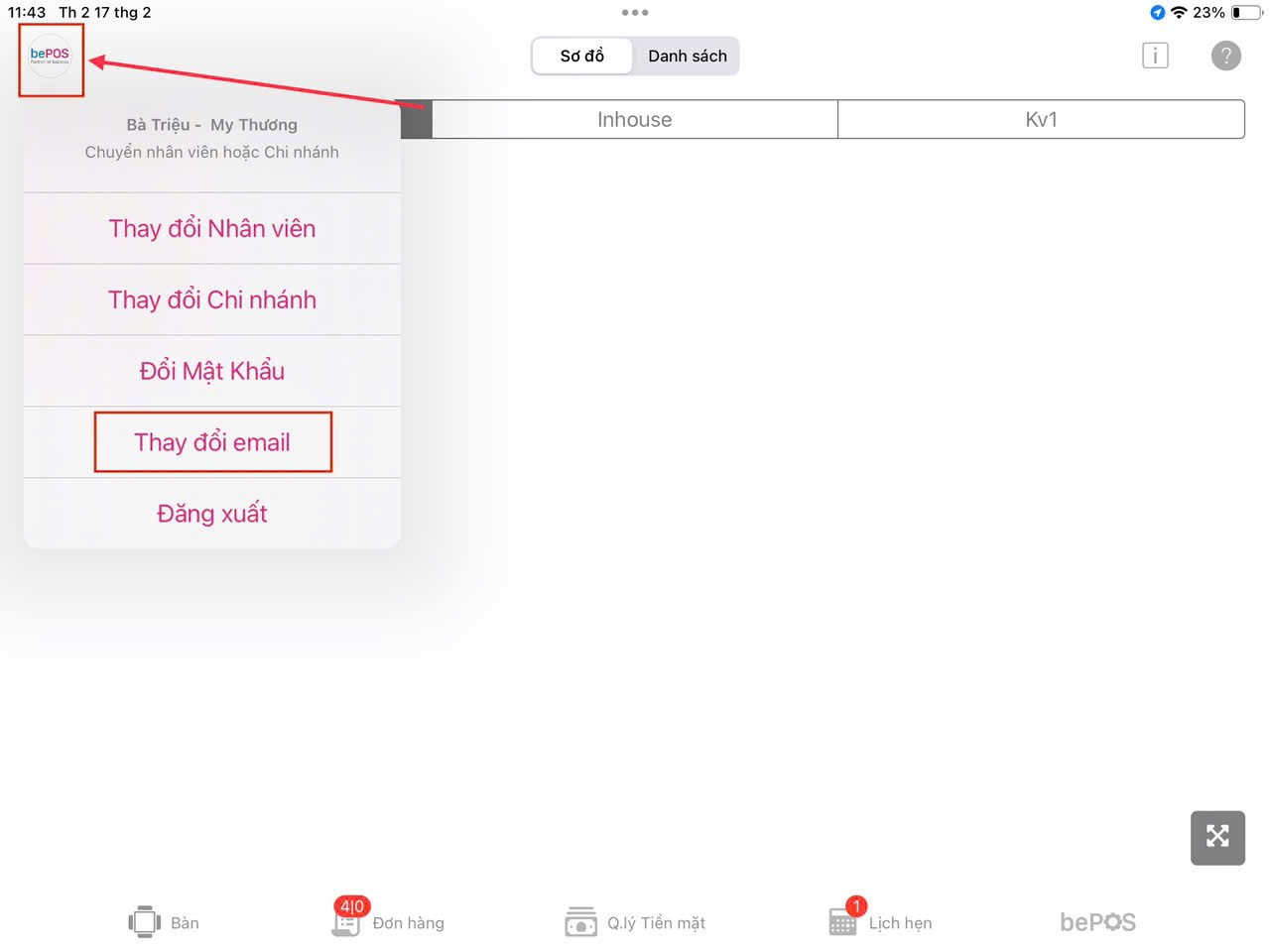Open the info icon panel
Screen dimensions: 1270x952
tap(1155, 56)
